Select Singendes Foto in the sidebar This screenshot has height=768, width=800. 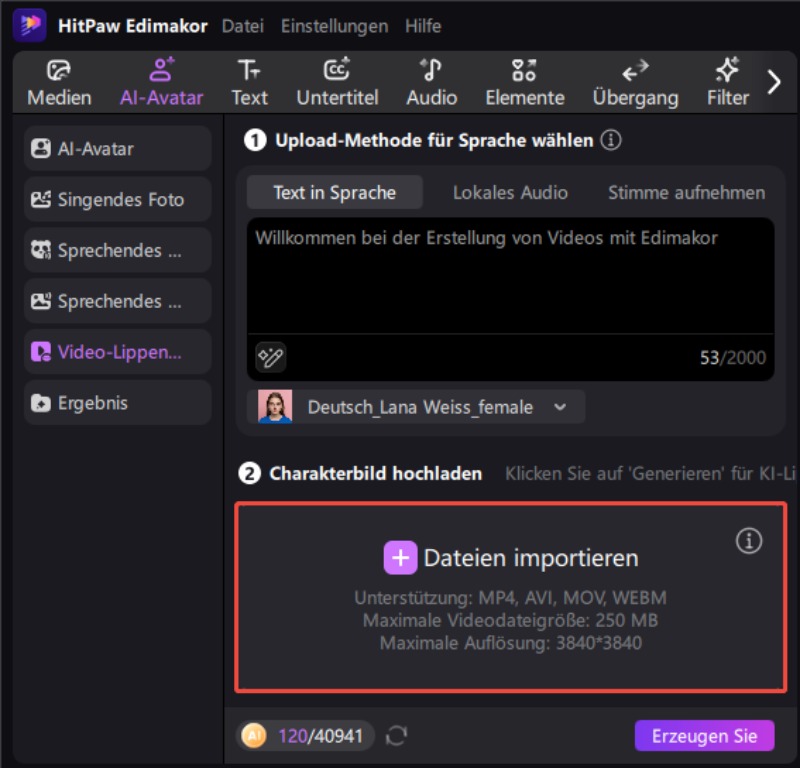pyautogui.click(x=118, y=199)
